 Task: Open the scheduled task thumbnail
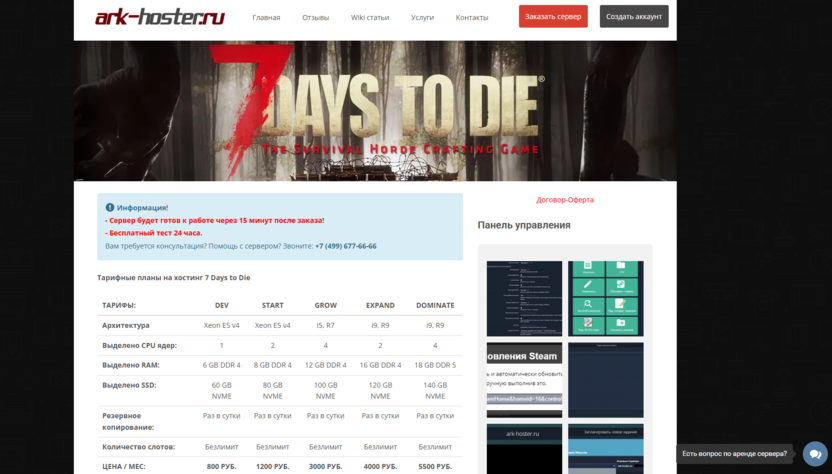point(606,449)
